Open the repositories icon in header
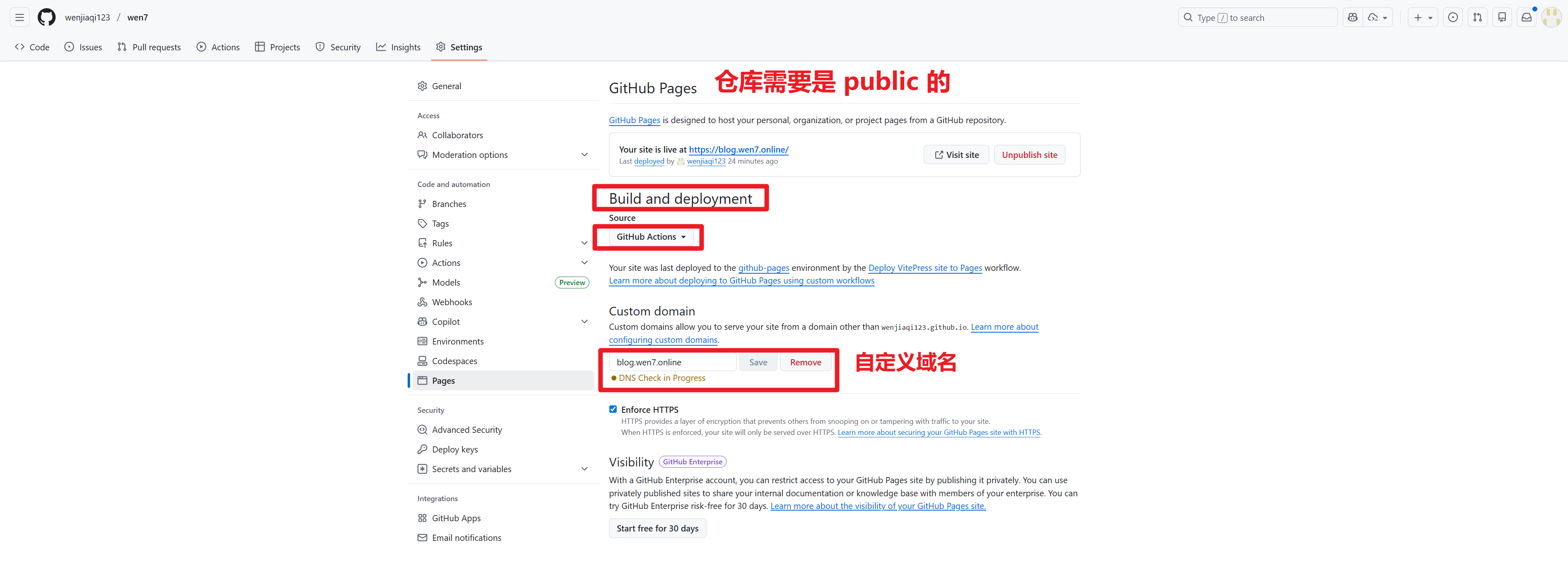 1502,17
